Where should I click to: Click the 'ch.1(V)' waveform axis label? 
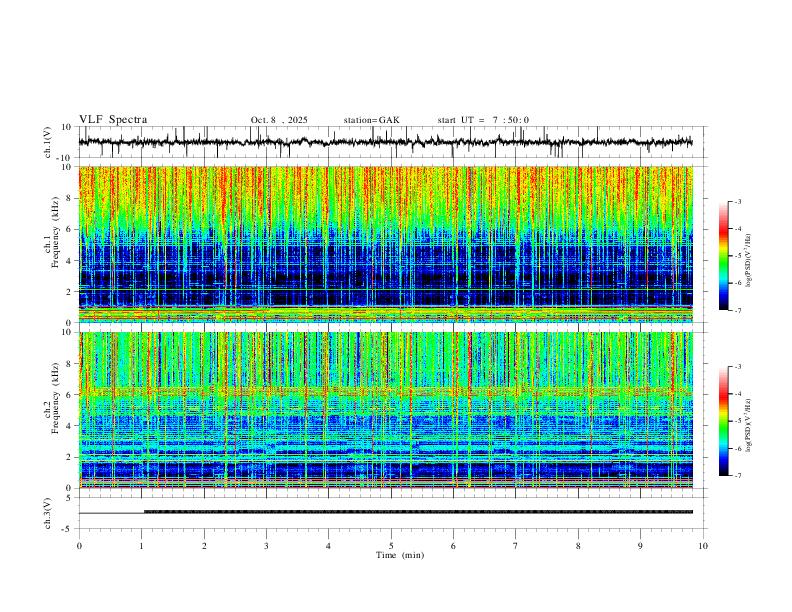pyautogui.click(x=48, y=142)
